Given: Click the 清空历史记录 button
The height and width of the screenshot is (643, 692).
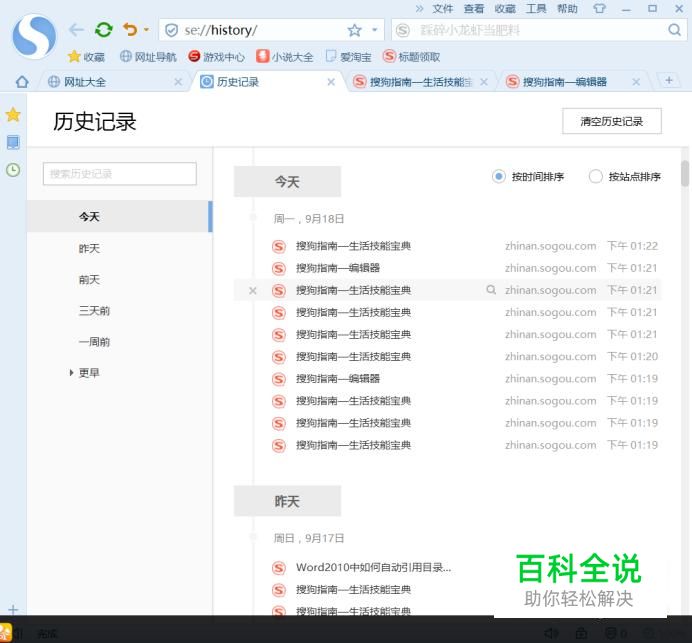Looking at the screenshot, I should [612, 121].
